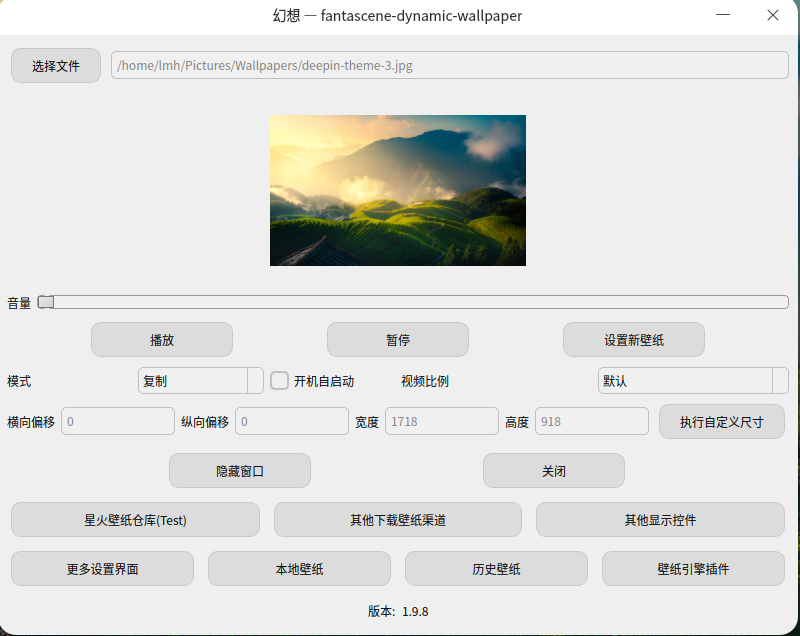Click the wallpaper preview thumbnail
Viewport: 800px width, 636px height.
pos(397,190)
